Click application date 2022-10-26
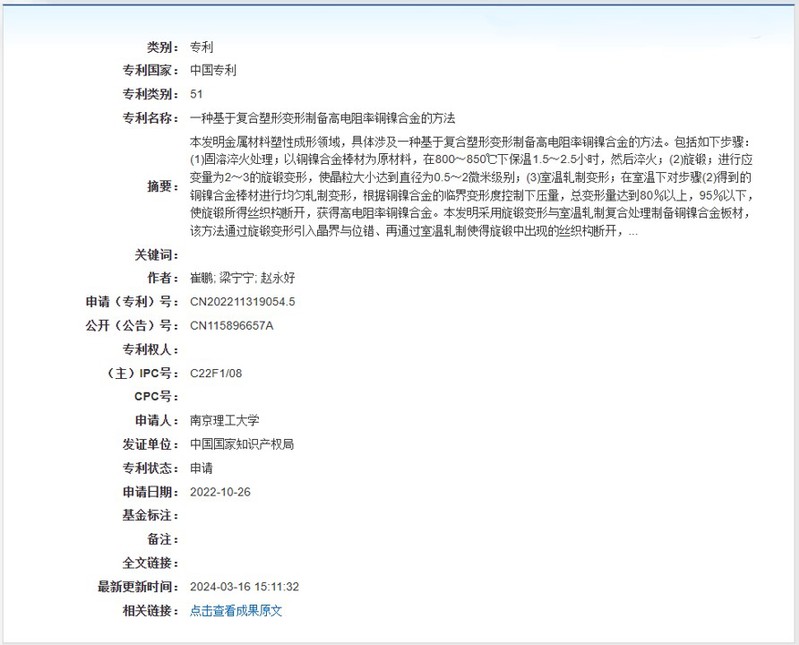This screenshot has height=645, width=799. point(220,492)
